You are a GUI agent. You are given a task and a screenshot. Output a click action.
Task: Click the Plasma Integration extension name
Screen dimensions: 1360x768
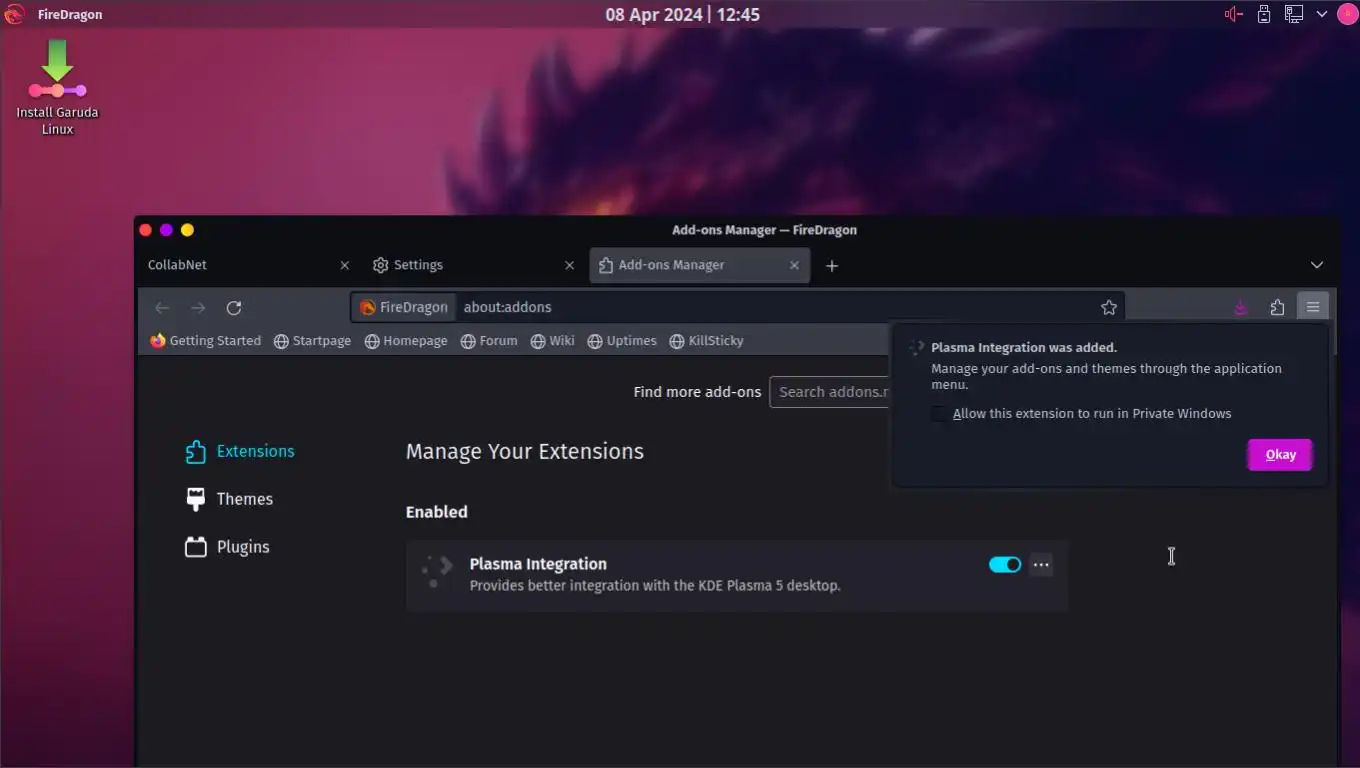point(538,564)
